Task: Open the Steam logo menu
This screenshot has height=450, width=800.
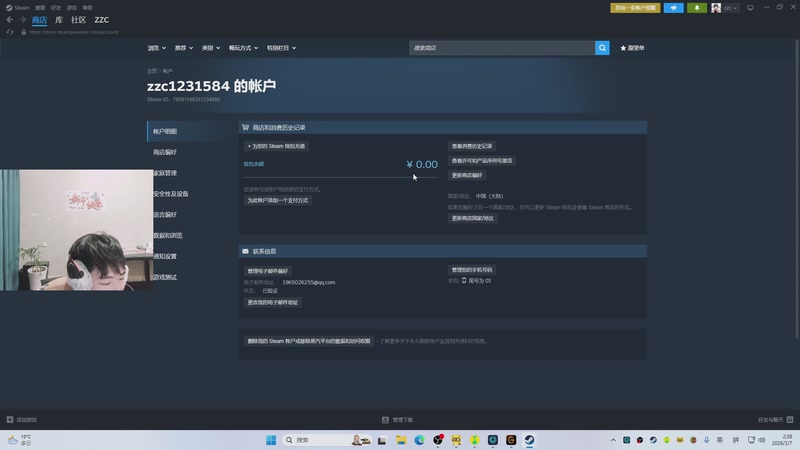Action: pos(17,8)
